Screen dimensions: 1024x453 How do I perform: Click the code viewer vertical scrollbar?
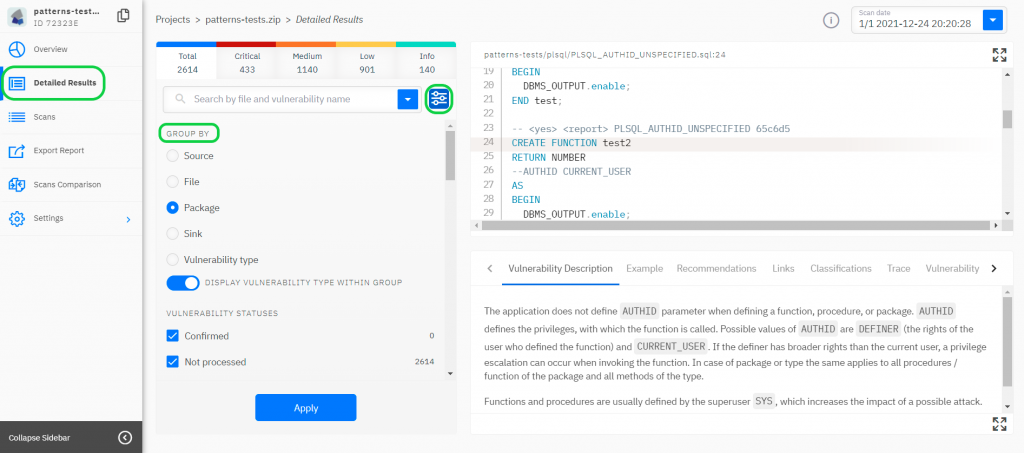[x=1007, y=119]
